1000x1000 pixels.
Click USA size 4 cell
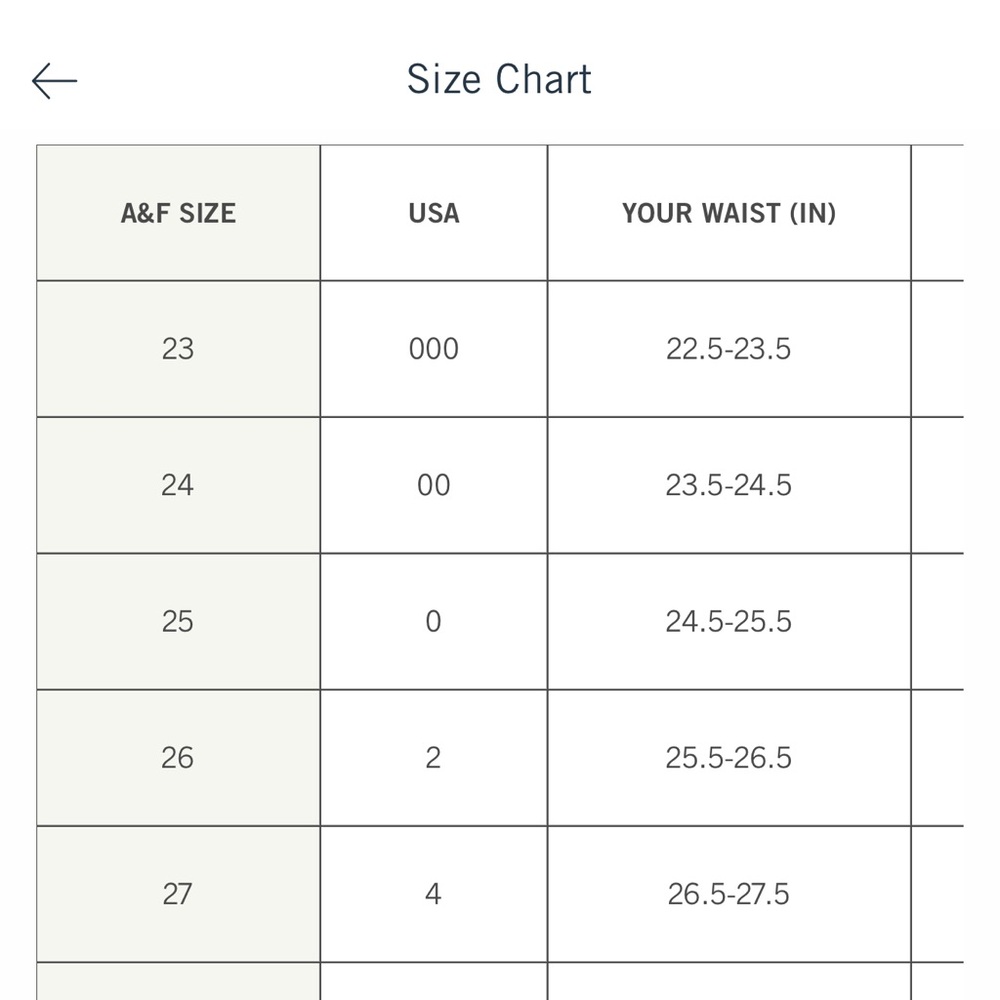pos(434,894)
